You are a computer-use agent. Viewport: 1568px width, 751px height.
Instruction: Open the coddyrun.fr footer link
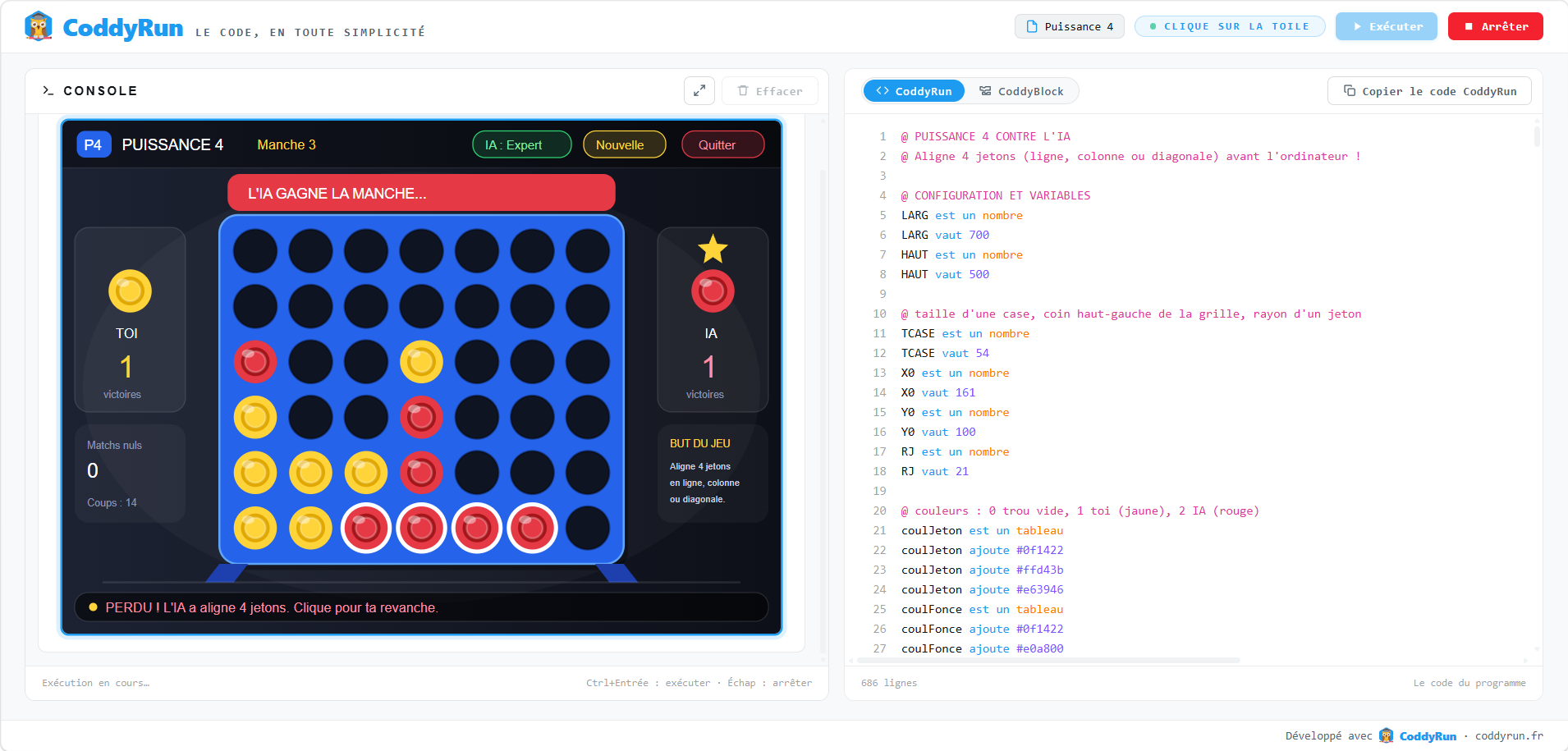[x=1509, y=735]
